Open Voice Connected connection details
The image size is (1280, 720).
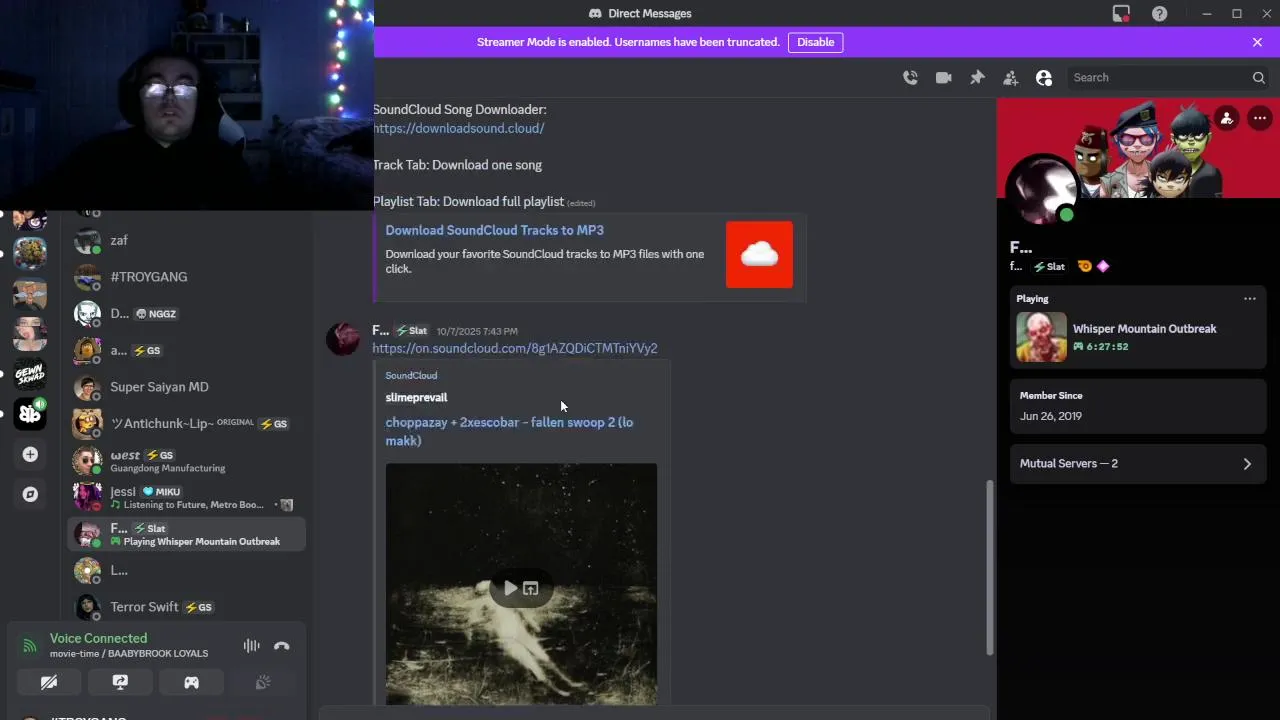98,638
